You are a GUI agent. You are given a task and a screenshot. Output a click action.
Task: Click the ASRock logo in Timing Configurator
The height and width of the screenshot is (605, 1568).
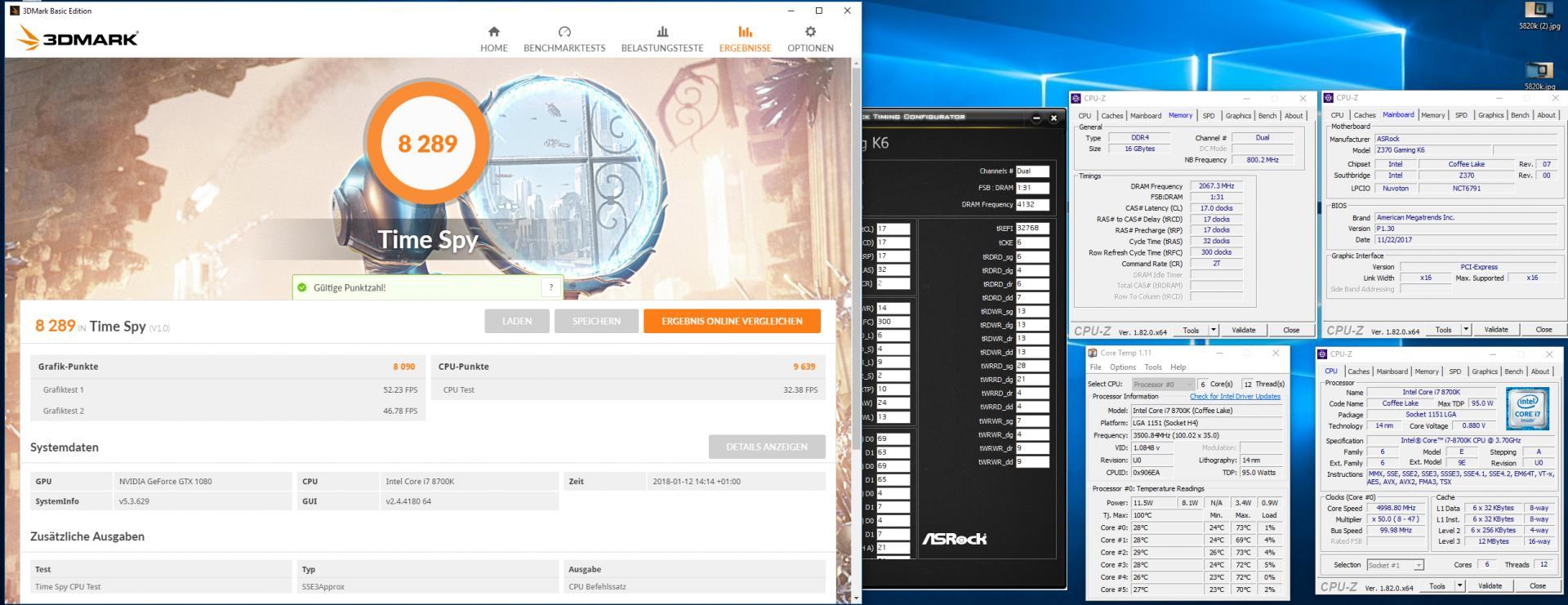(x=954, y=539)
